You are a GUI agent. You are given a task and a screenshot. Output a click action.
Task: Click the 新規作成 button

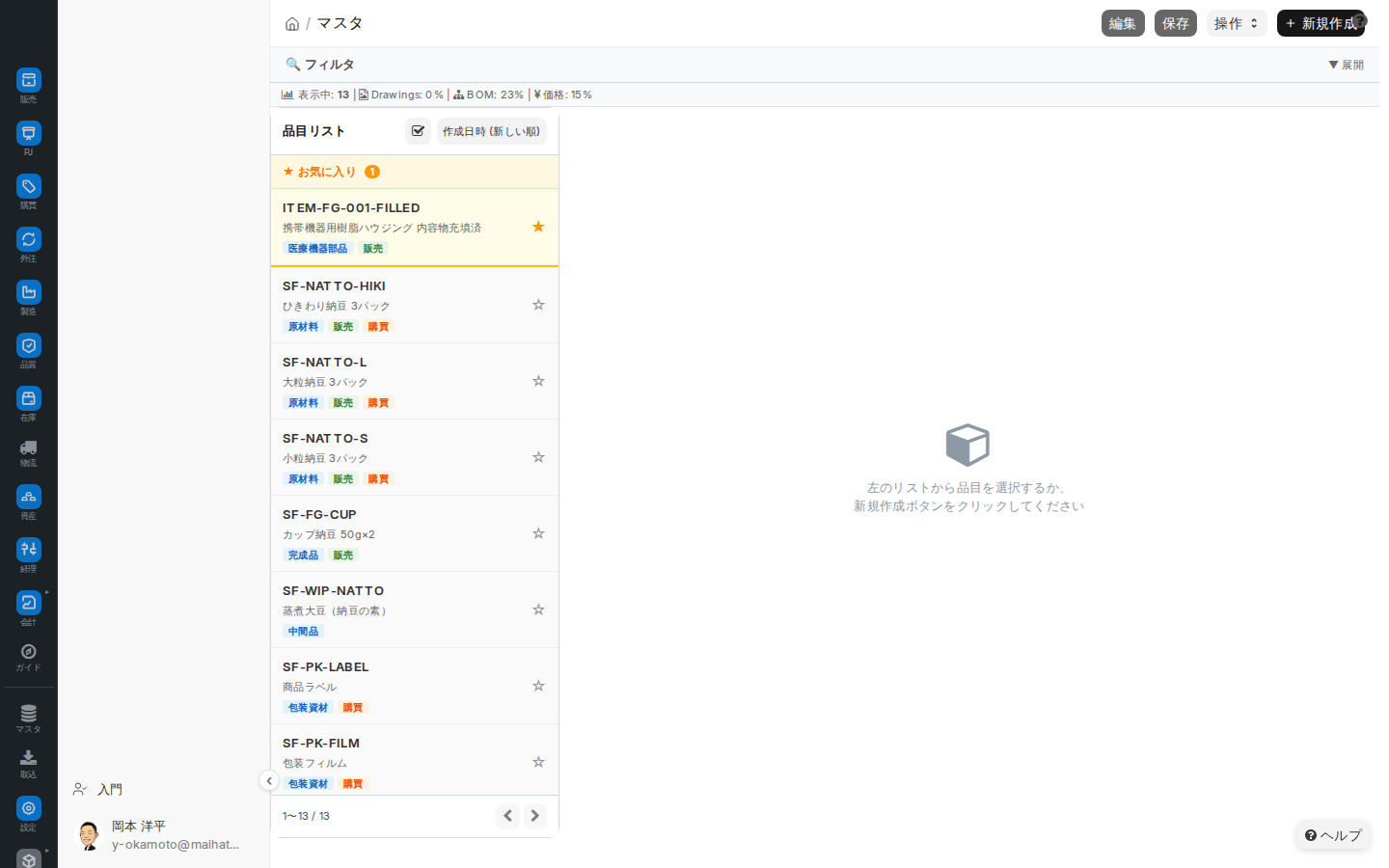1321,23
